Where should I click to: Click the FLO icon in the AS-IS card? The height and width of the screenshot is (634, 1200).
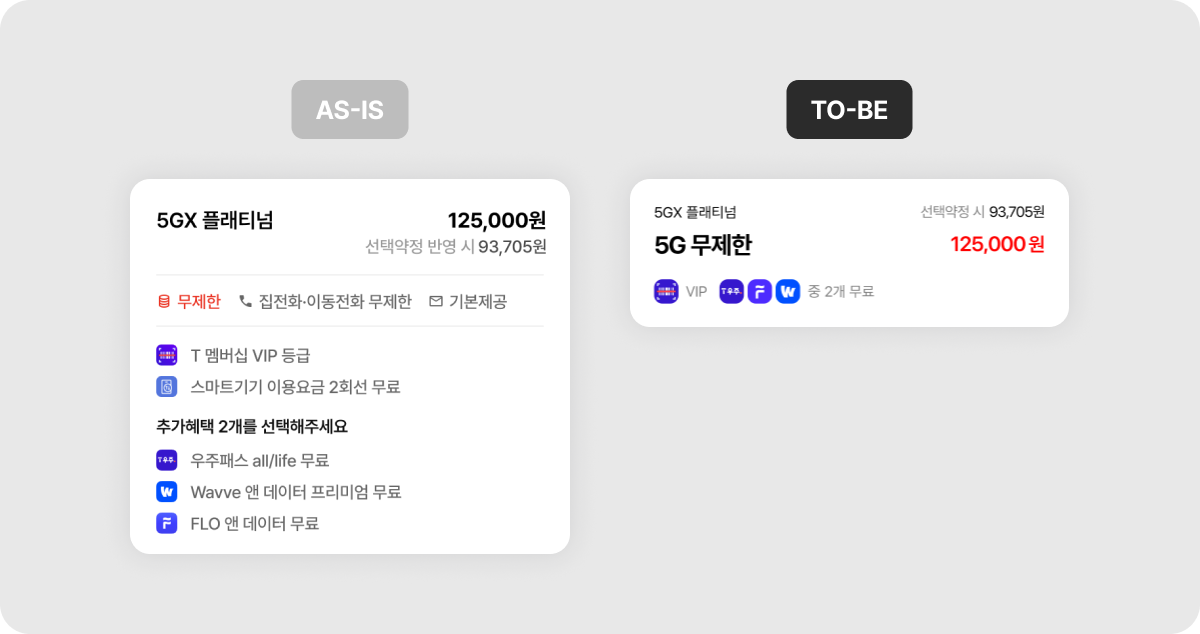165,523
